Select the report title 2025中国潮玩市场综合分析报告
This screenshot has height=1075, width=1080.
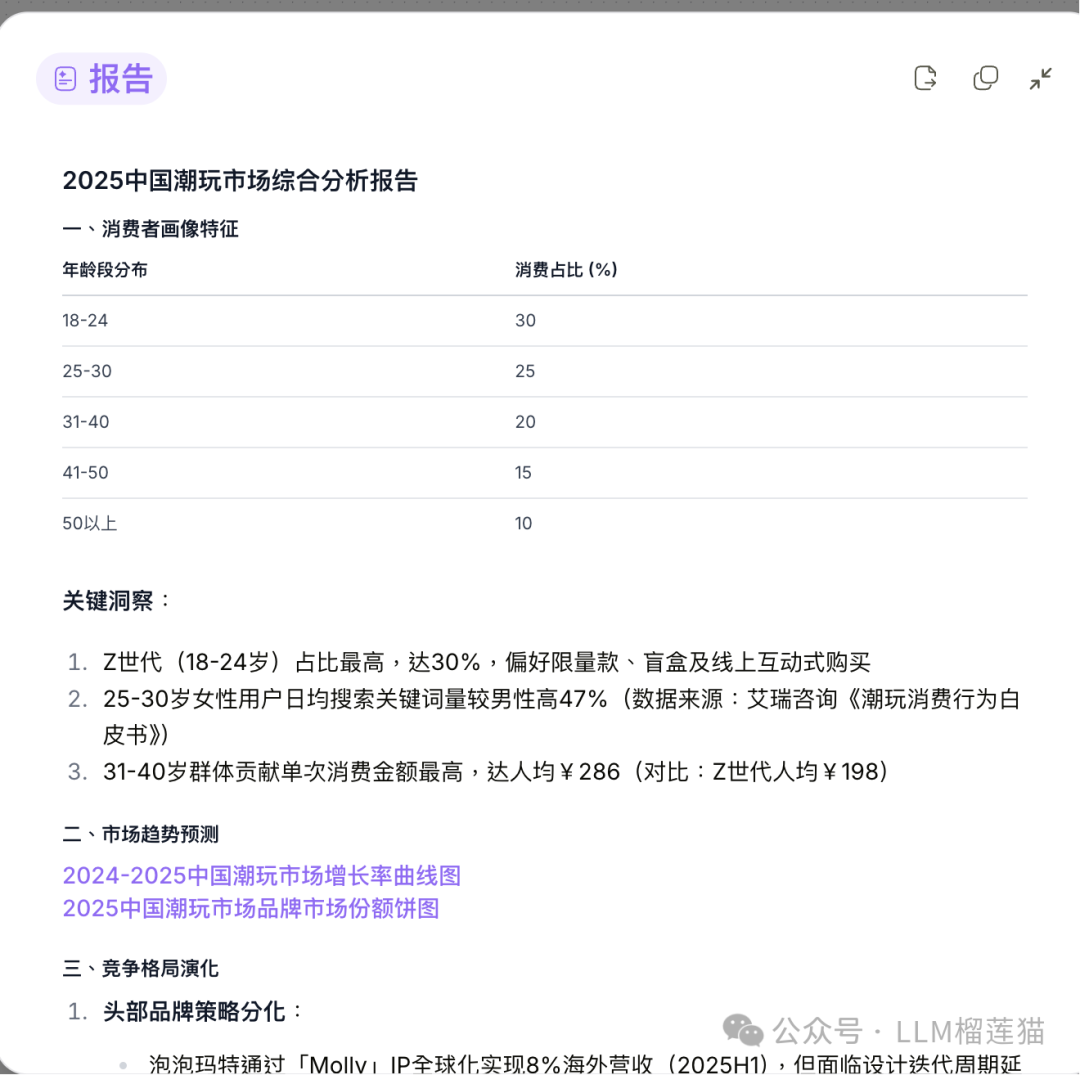(x=241, y=182)
